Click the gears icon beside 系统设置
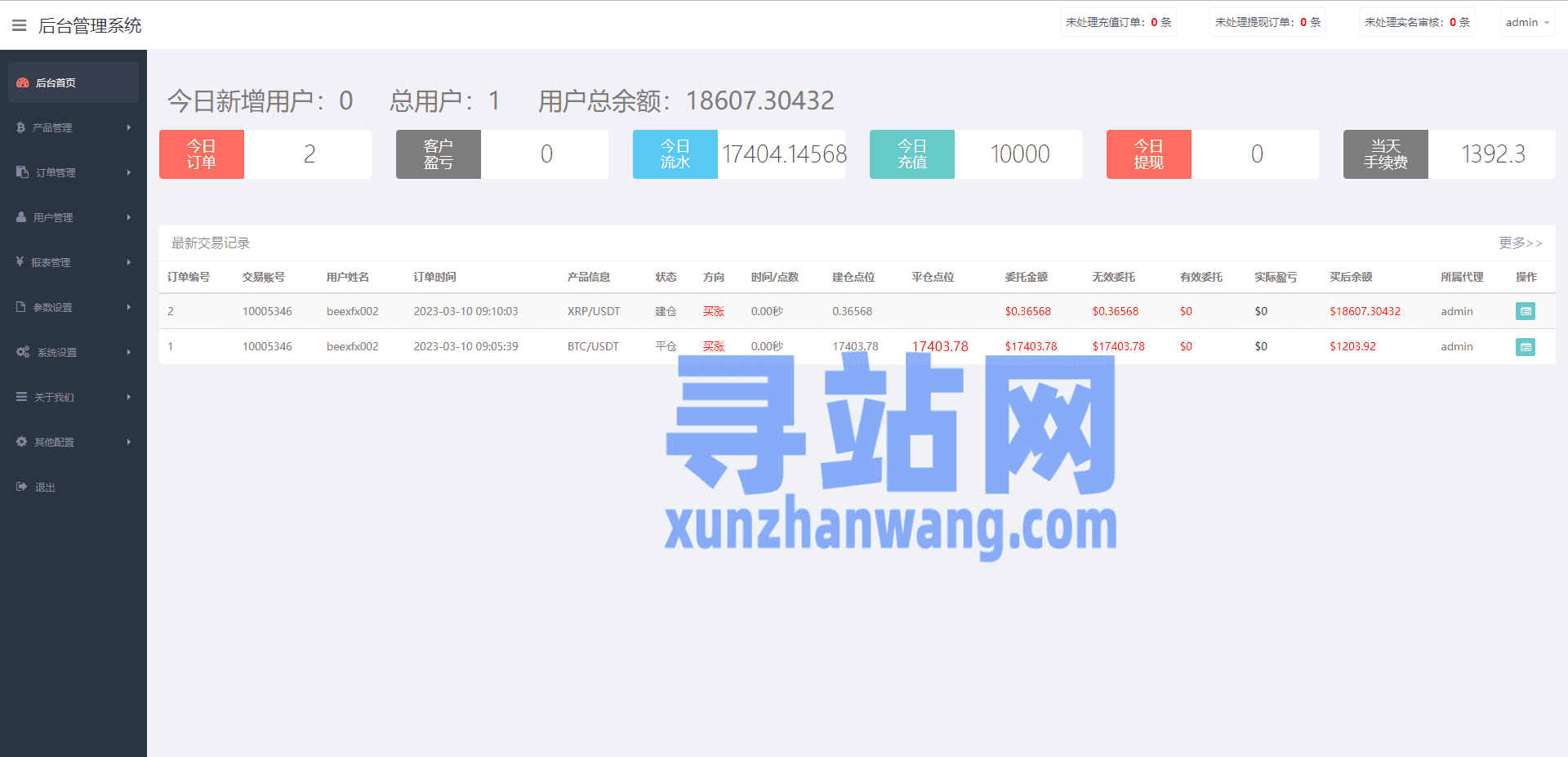 click(x=23, y=352)
